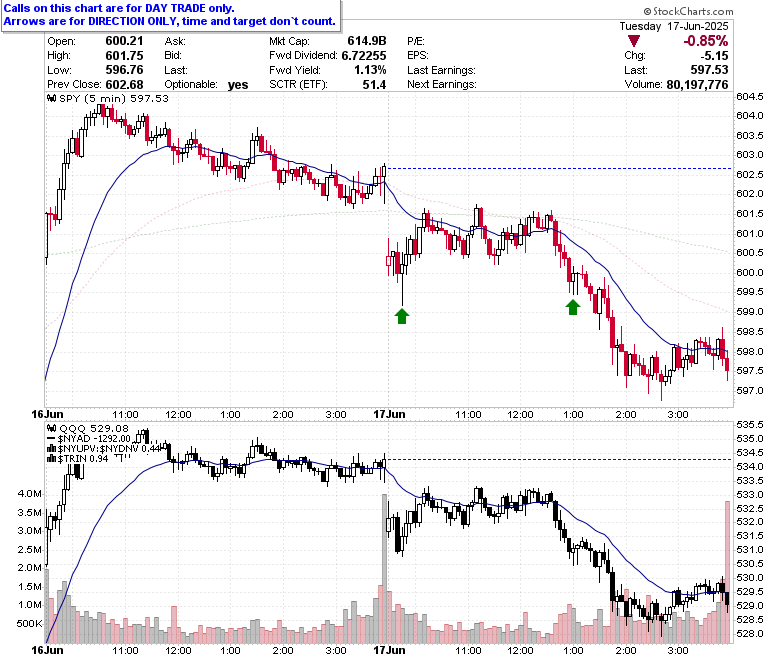Click the Optionable yes value
This screenshot has height=659, width=780.
point(238,85)
